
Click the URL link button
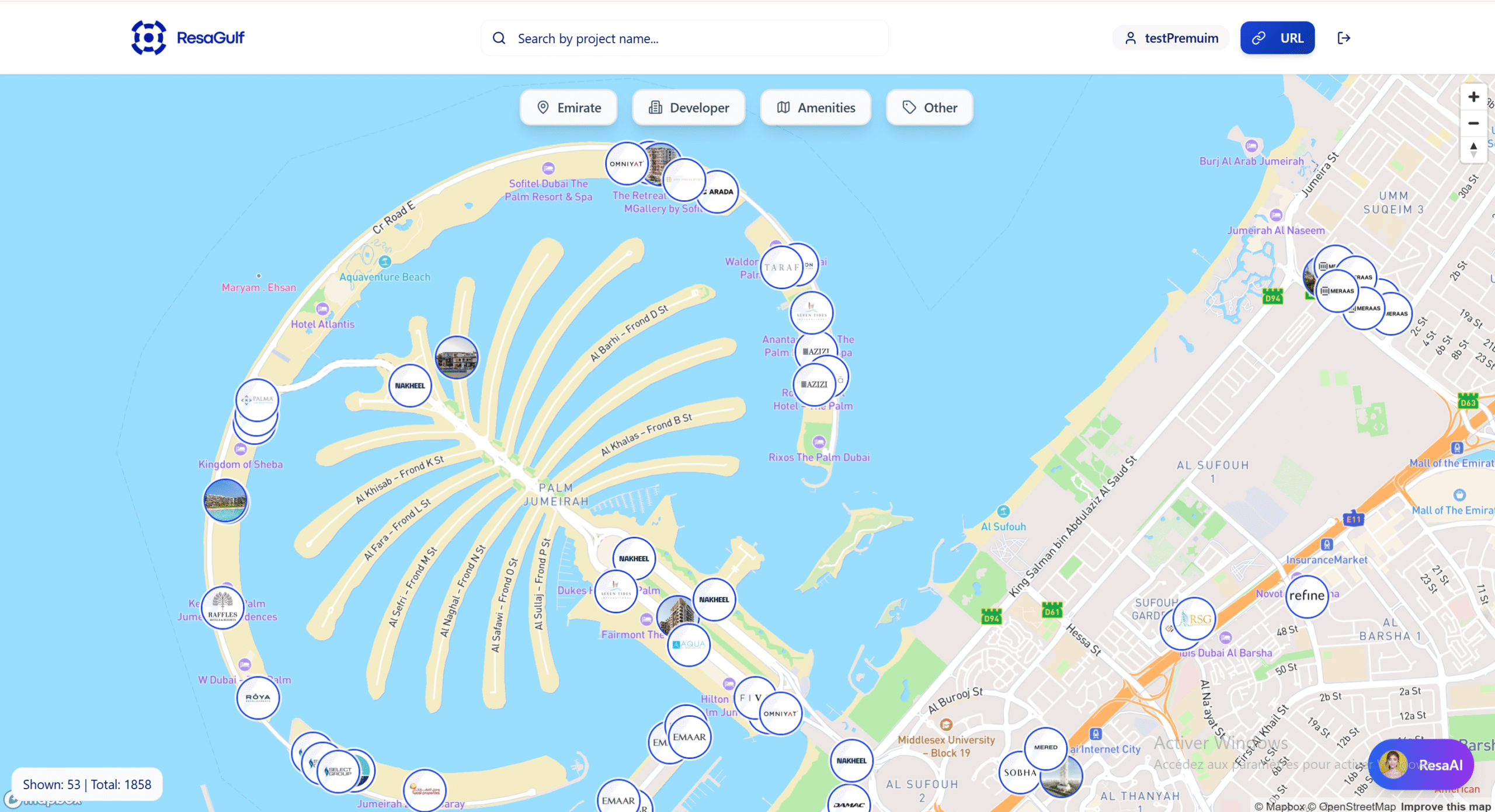tap(1277, 38)
